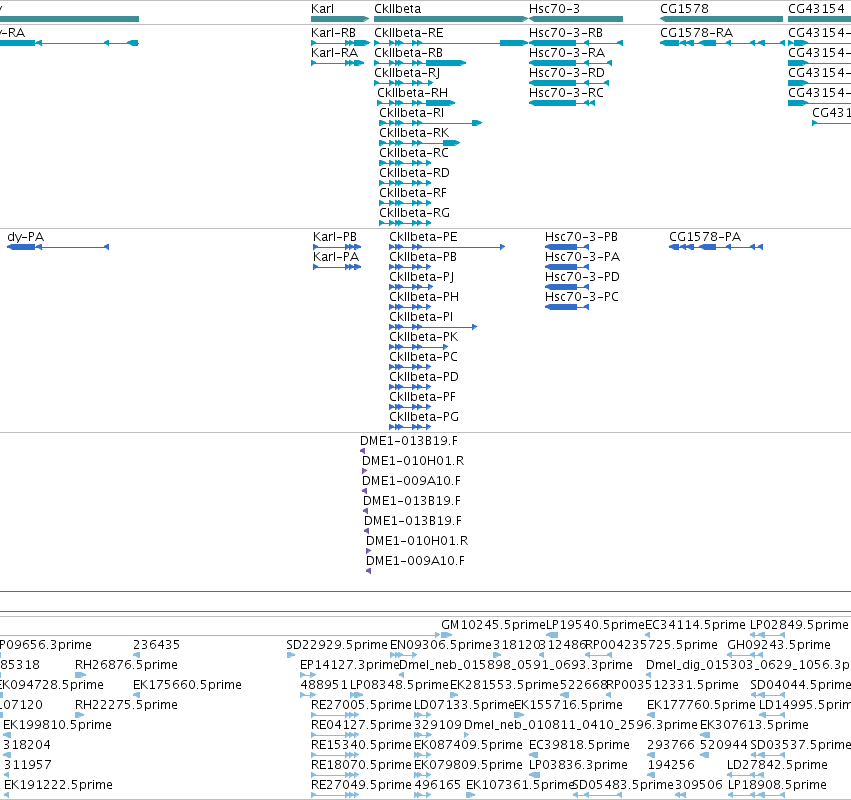Click EST RE27005.5prime
851x800 pixels.
point(361,706)
